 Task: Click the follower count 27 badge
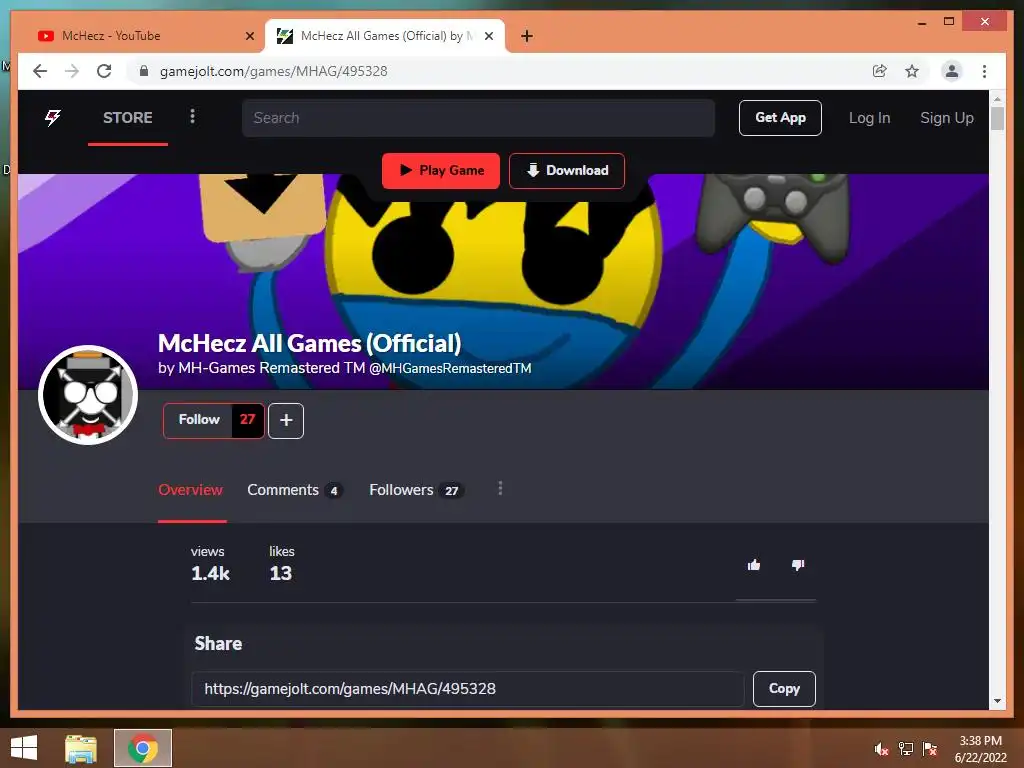click(248, 420)
